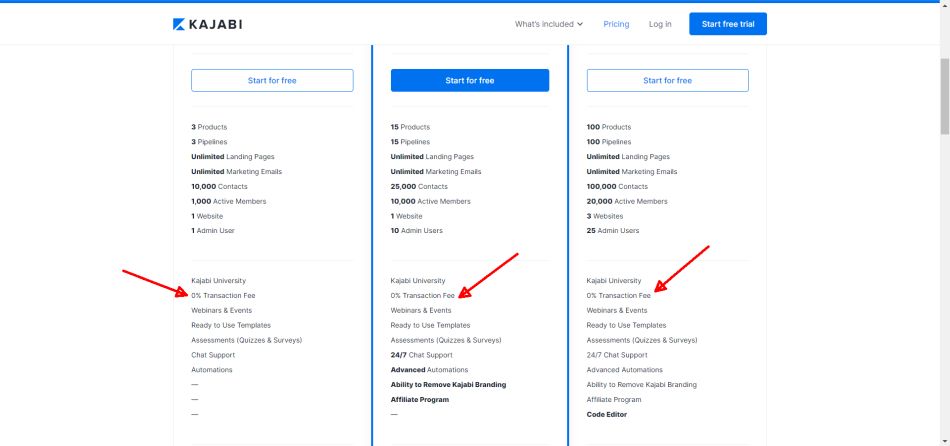
Task: Click the Kajabi logo
Action: (x=207, y=24)
